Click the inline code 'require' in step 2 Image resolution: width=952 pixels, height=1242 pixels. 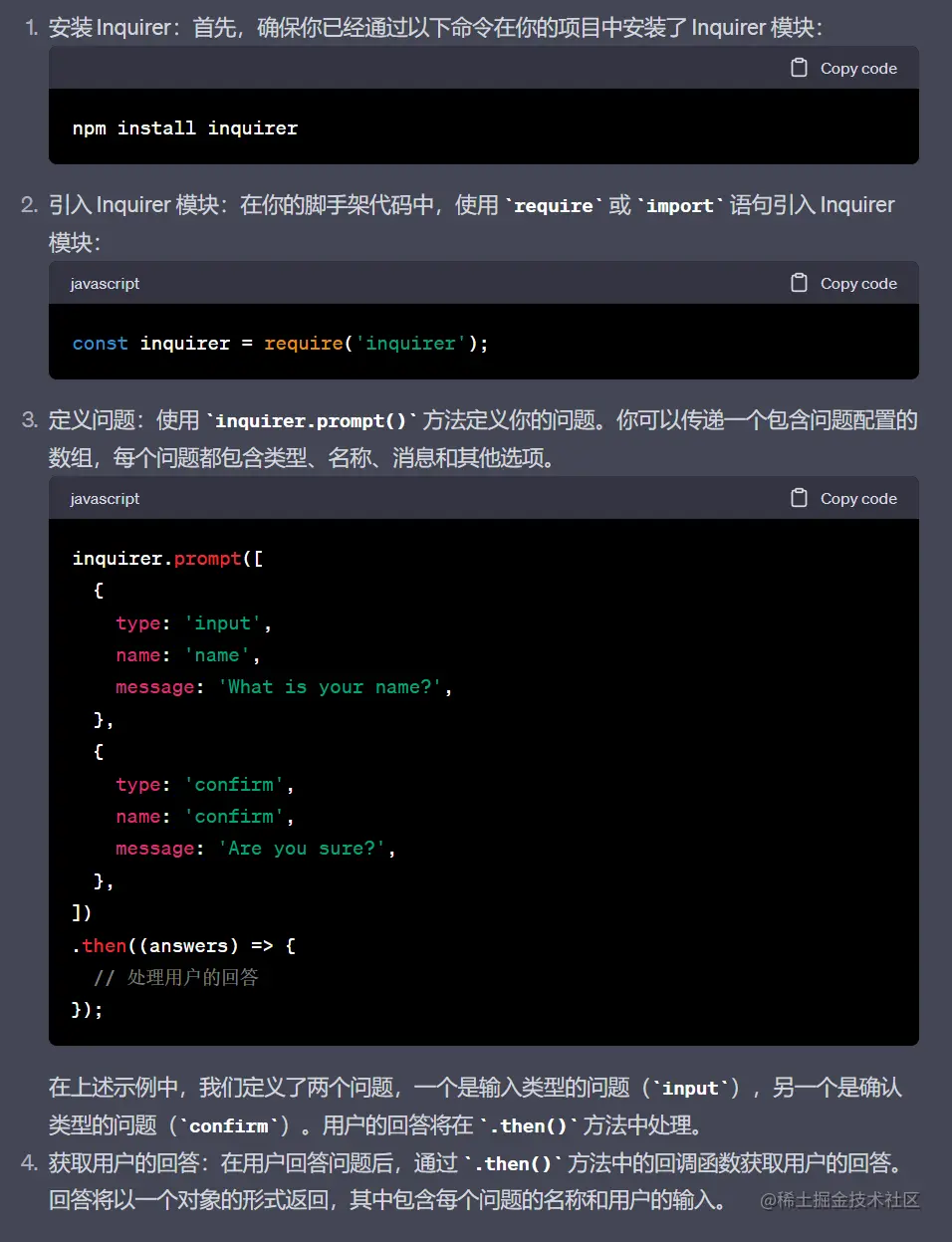554,205
